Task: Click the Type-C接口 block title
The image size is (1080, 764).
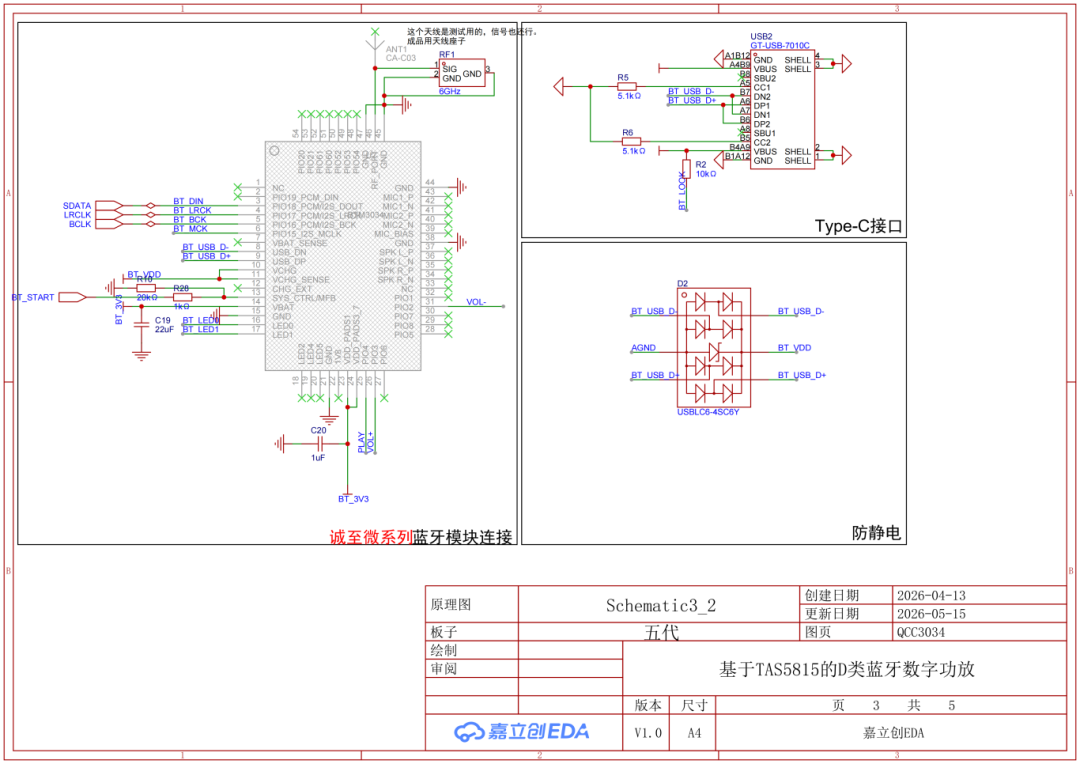Action: pyautogui.click(x=858, y=226)
